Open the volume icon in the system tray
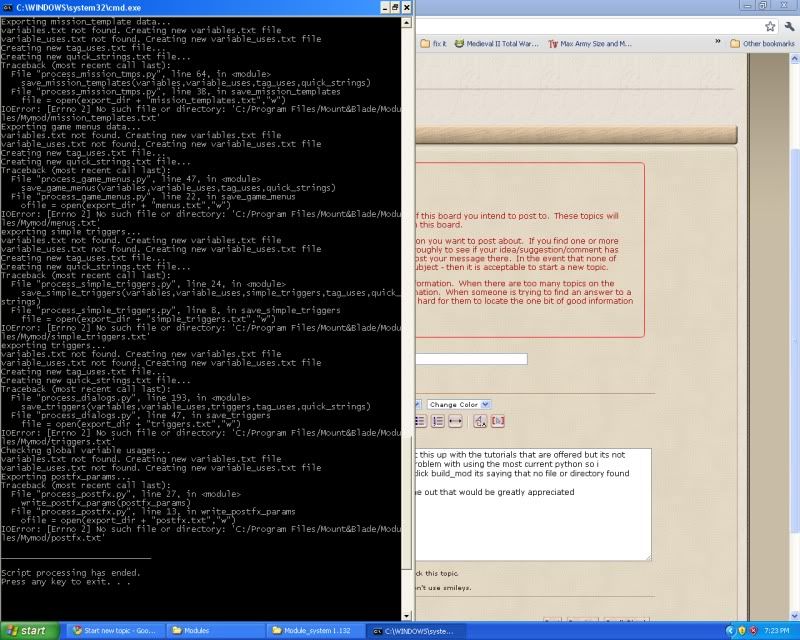The image size is (800, 640). 731,631
